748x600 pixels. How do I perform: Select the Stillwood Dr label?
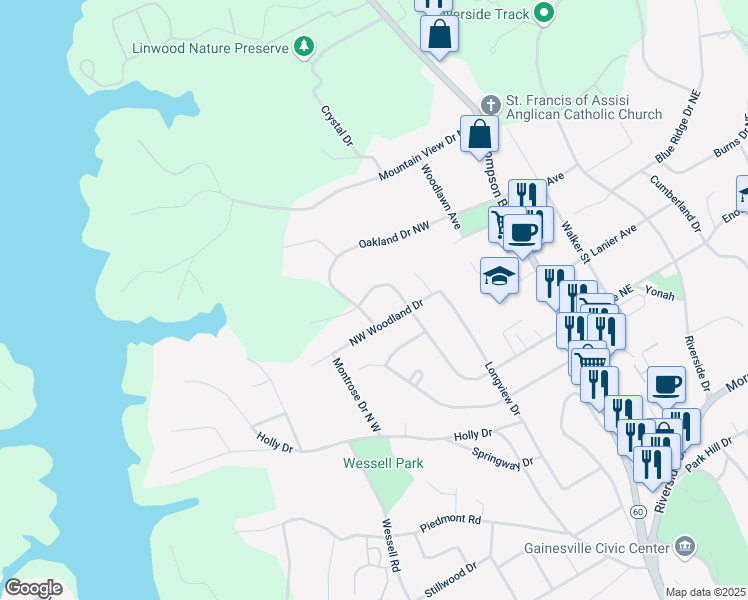(450, 579)
